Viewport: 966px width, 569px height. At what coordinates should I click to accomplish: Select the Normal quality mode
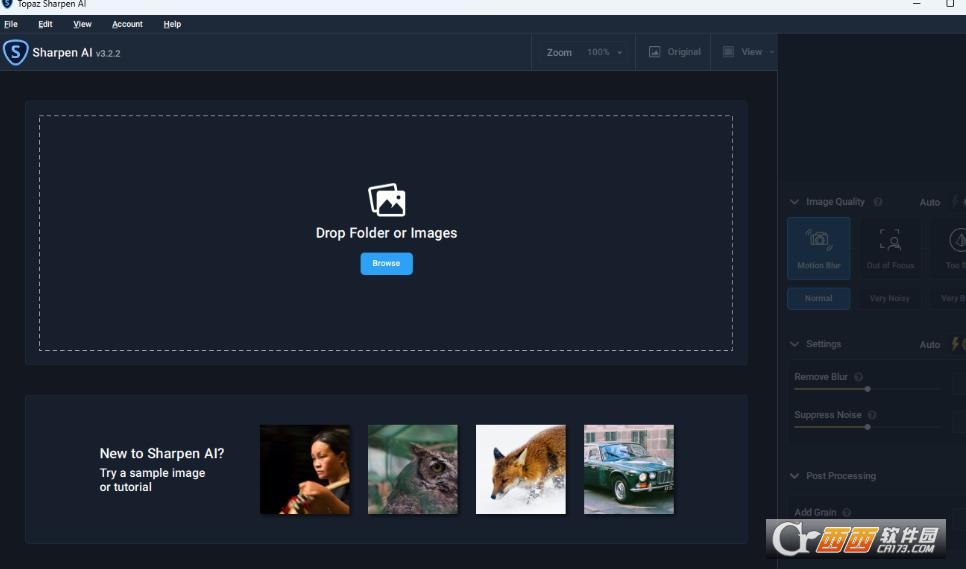click(819, 298)
